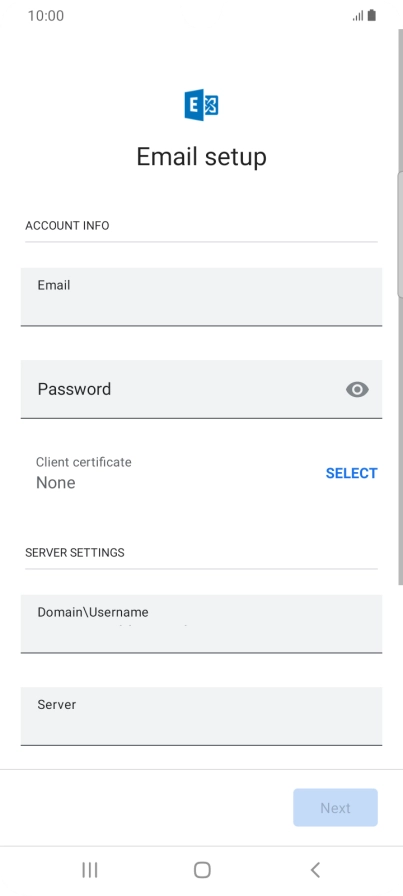Focus the Email input field
Viewport: 403px width, 896px height.
click(x=201, y=297)
